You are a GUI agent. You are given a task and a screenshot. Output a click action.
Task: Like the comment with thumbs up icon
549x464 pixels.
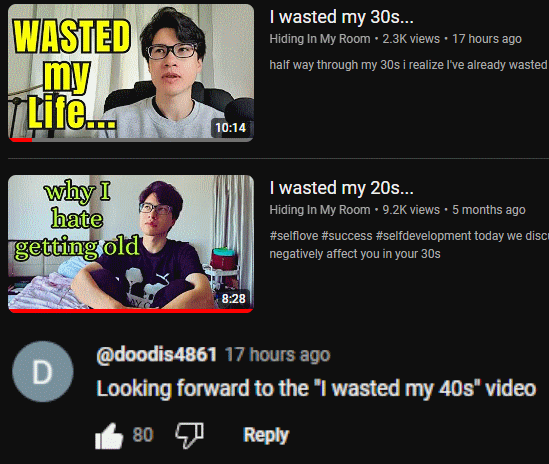click(x=109, y=436)
